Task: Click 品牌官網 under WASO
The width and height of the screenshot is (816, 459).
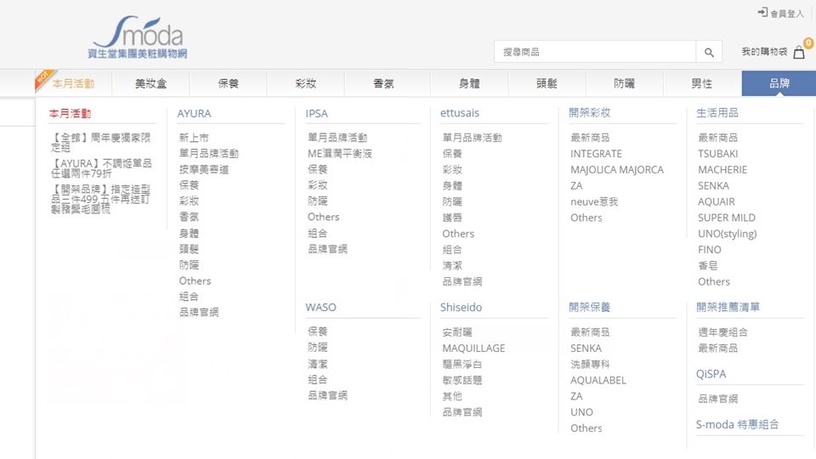Action: click(x=327, y=395)
